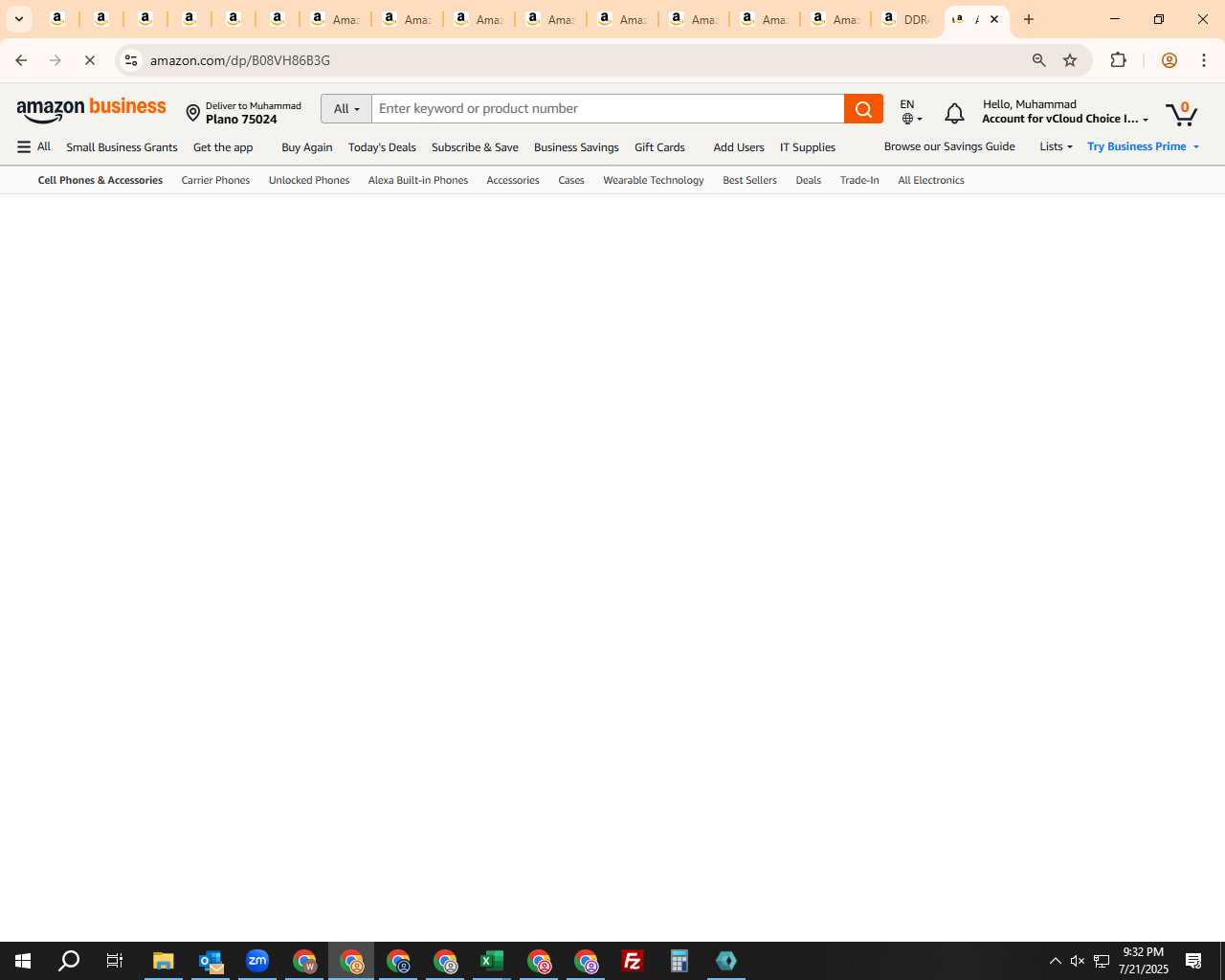
Task: Select Accessories subnav item
Action: click(x=513, y=180)
